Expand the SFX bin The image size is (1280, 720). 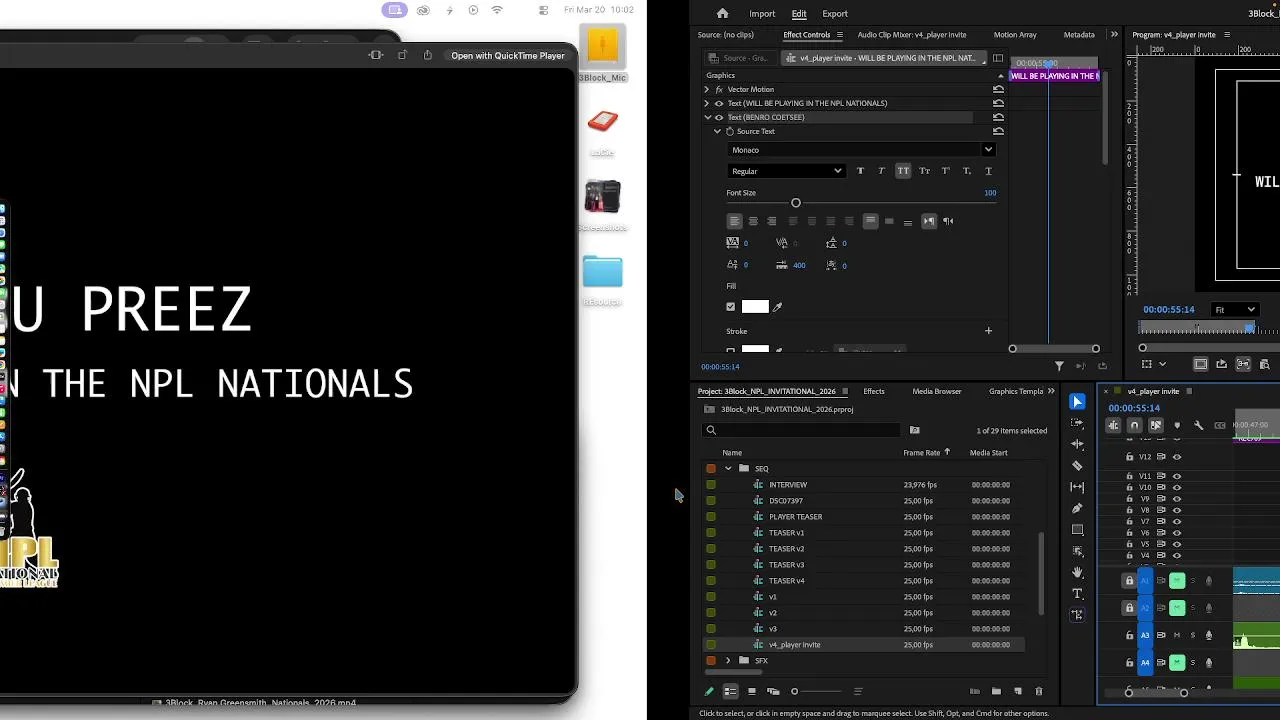pos(728,660)
